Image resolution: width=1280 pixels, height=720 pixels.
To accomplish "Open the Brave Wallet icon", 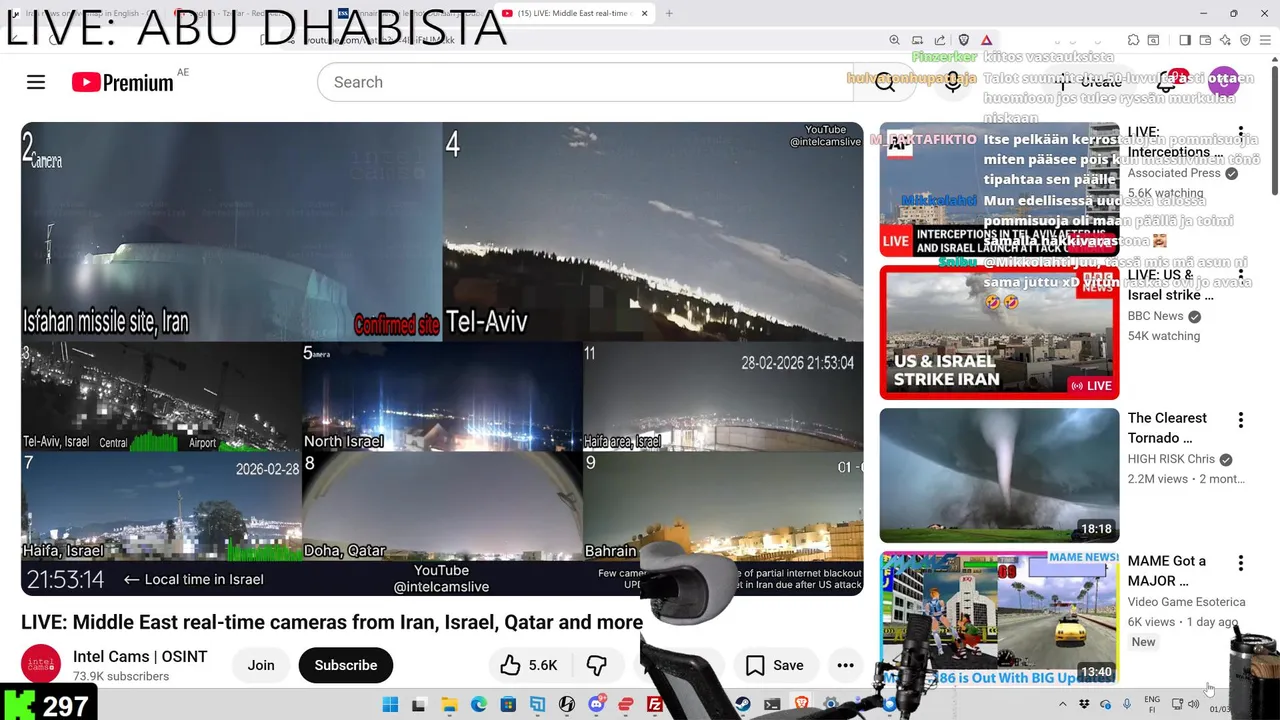I will [x=1205, y=40].
